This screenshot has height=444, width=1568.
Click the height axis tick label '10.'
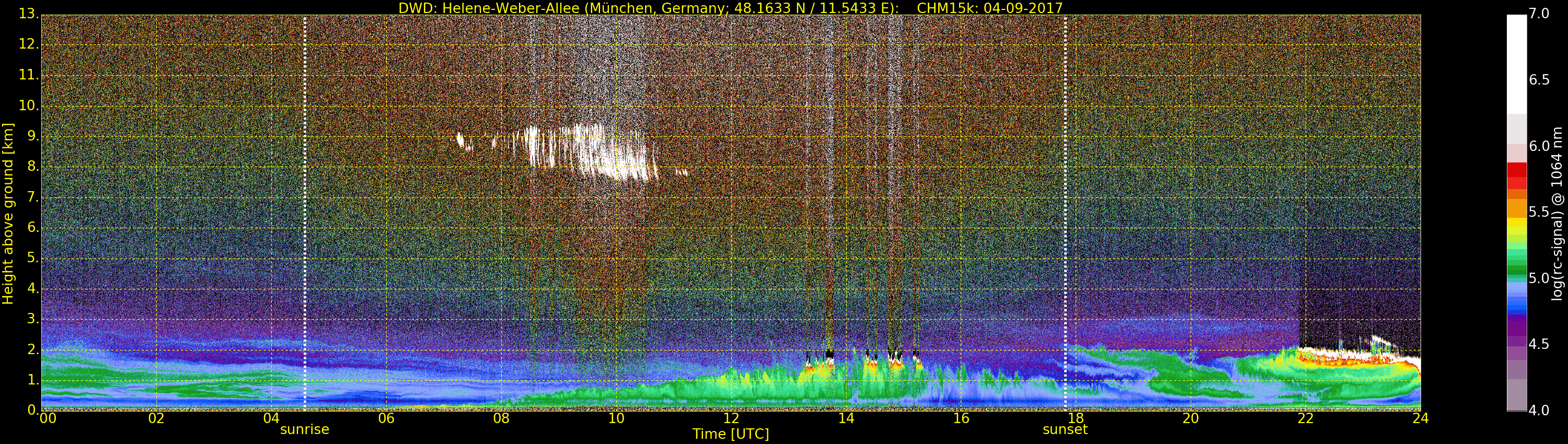tap(29, 105)
